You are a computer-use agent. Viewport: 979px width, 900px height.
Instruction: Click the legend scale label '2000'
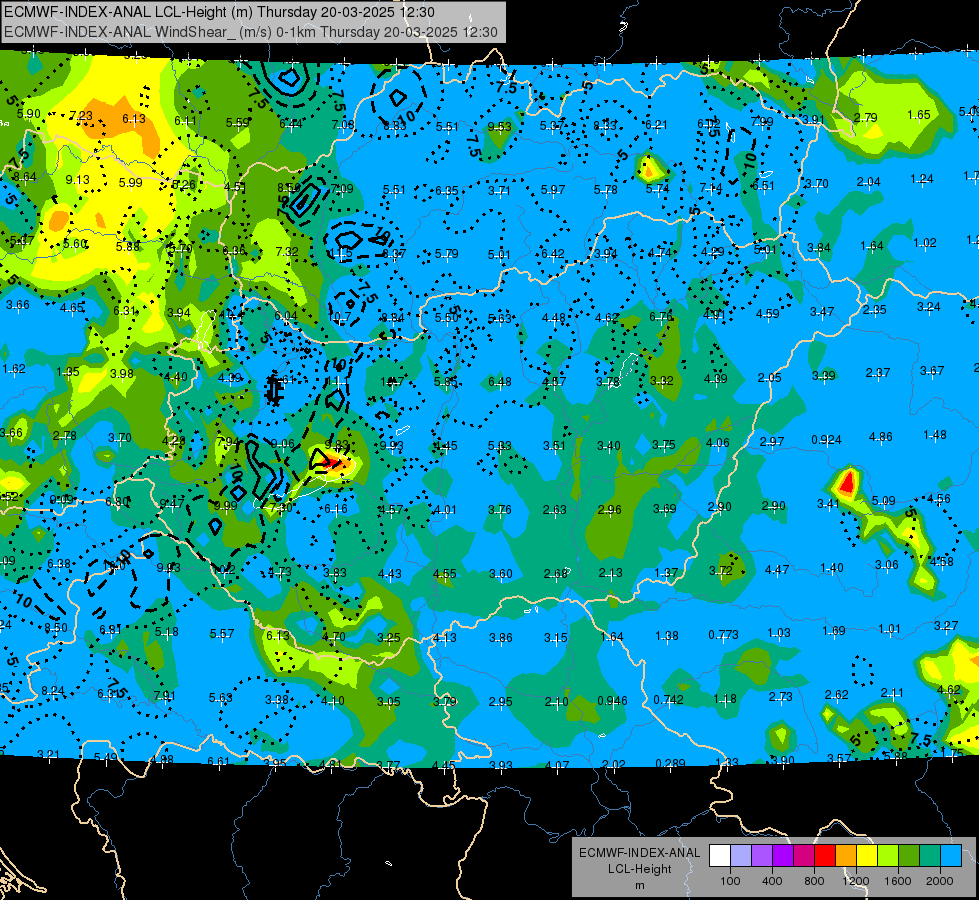940,881
